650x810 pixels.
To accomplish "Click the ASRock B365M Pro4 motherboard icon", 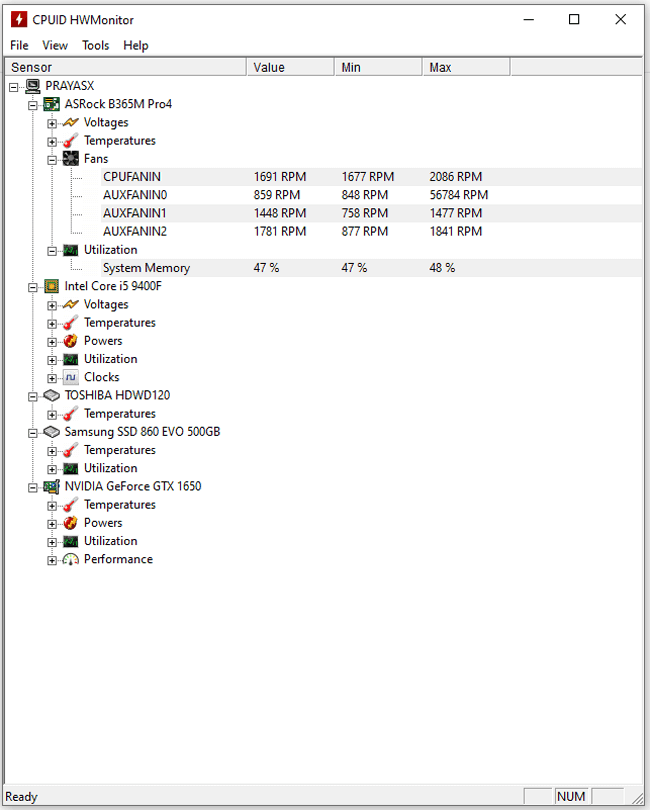I will (x=52, y=104).
